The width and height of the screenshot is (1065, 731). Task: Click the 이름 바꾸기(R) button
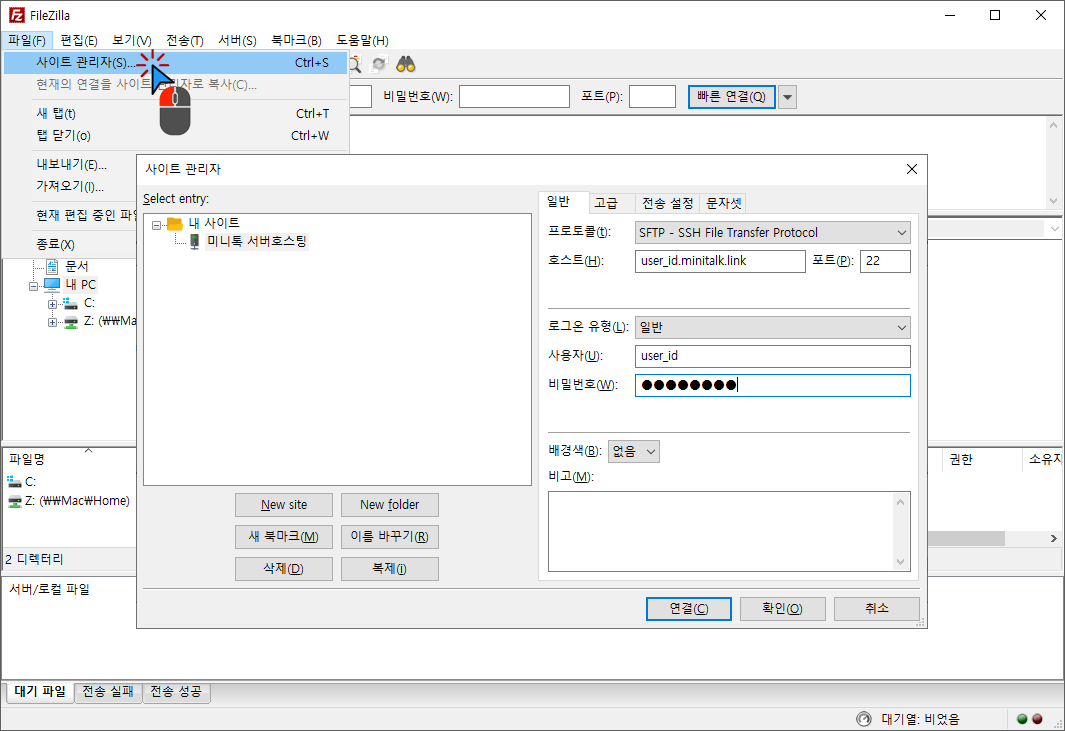(x=390, y=537)
